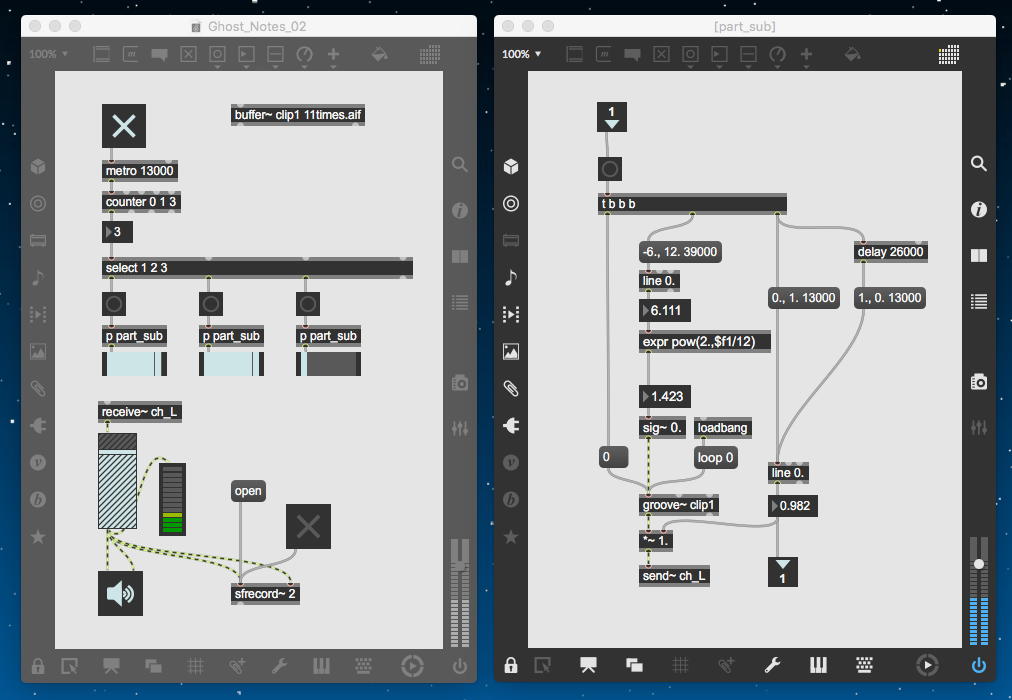Open keyboard shortcuts icon in part_sub bottom bar
This screenshot has height=700, width=1012.
[x=864, y=665]
